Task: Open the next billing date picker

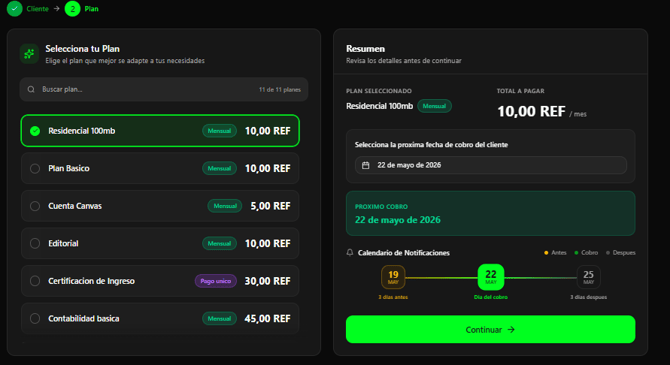Action: point(491,165)
